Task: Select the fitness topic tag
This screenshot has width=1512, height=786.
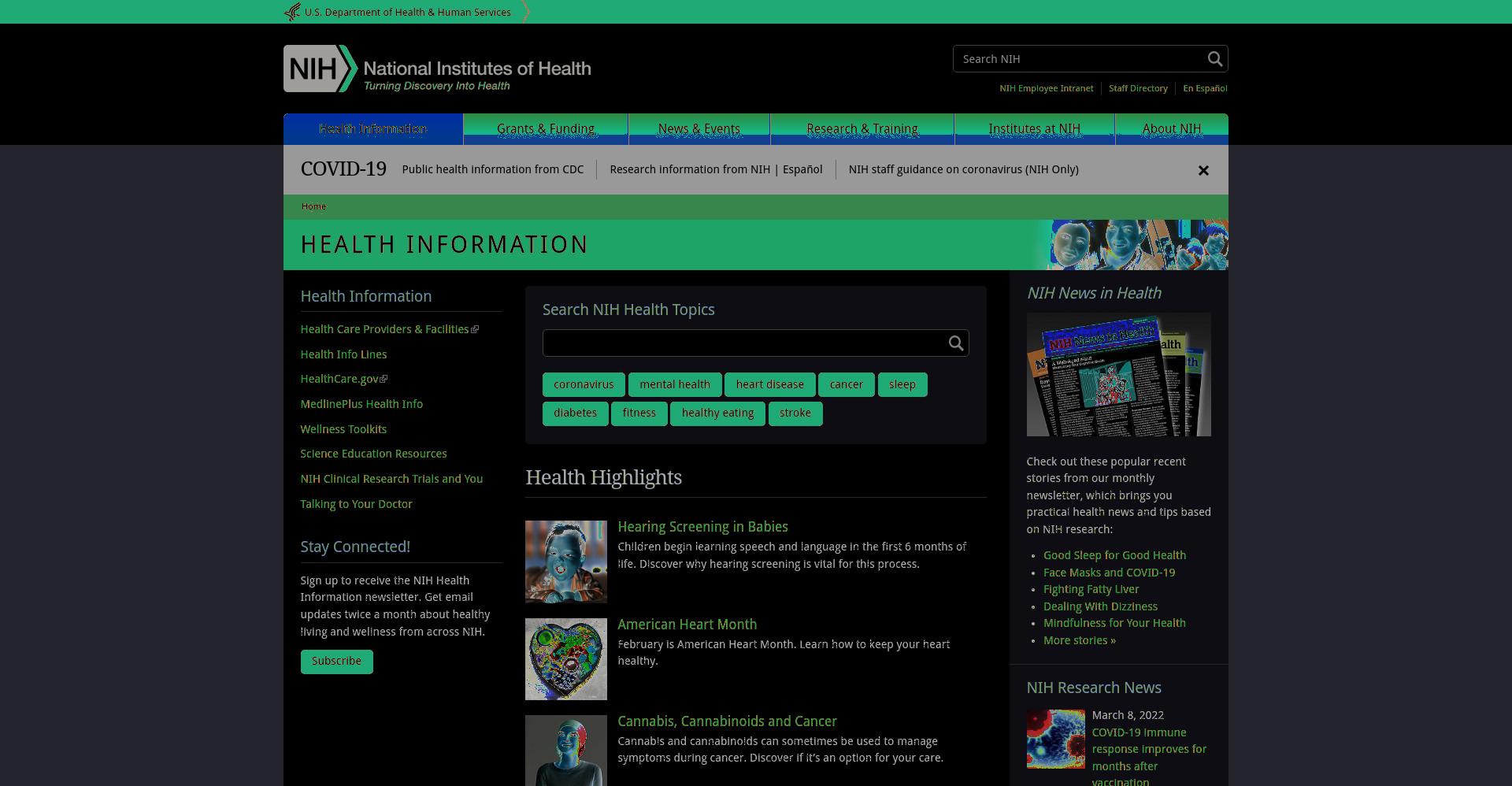Action: 639,413
